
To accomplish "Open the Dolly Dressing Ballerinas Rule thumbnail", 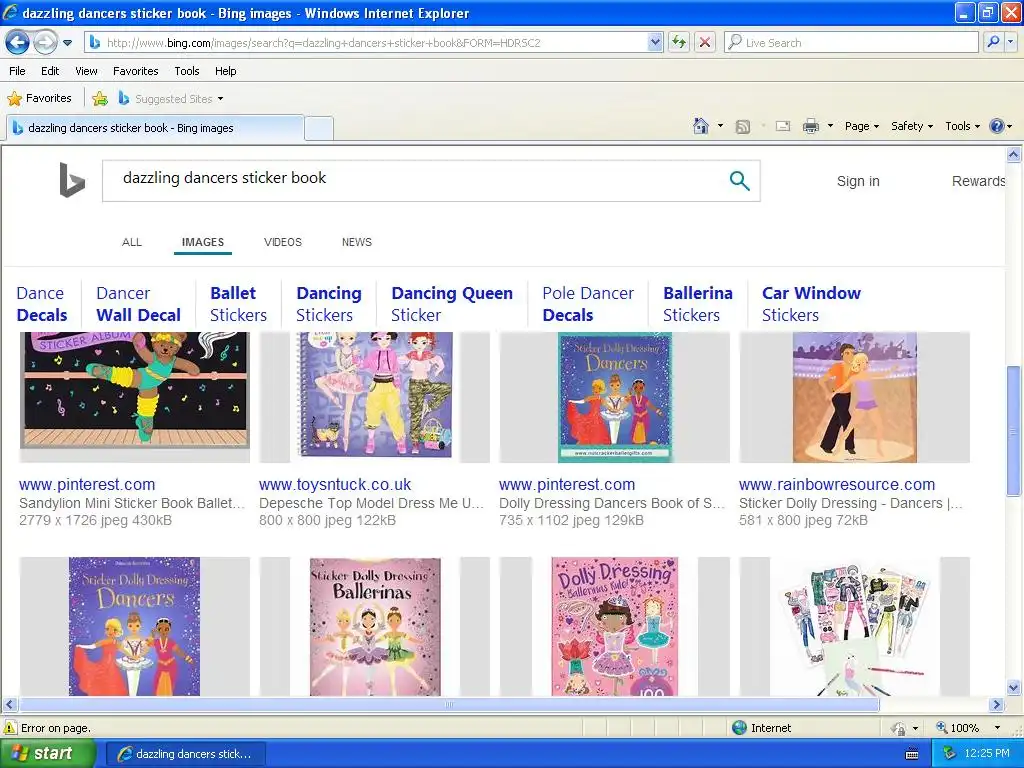I will coord(615,626).
